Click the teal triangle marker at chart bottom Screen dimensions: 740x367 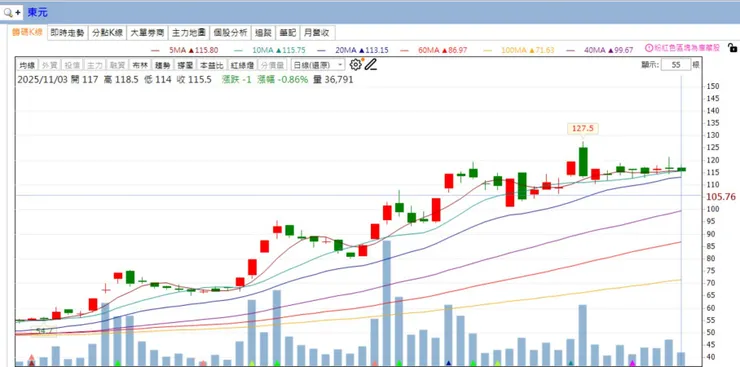(x=571, y=363)
